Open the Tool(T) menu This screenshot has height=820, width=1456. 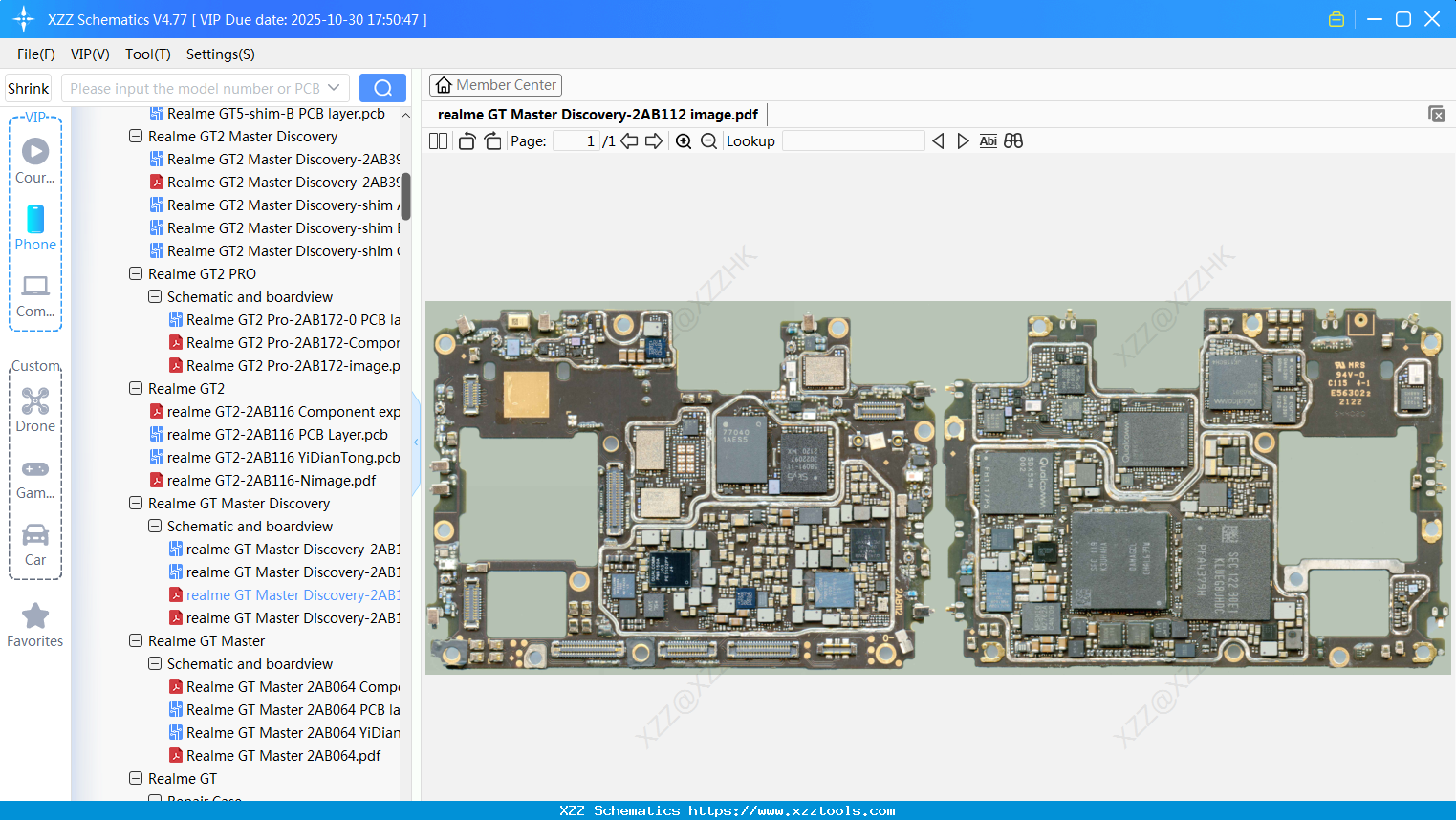click(x=147, y=54)
